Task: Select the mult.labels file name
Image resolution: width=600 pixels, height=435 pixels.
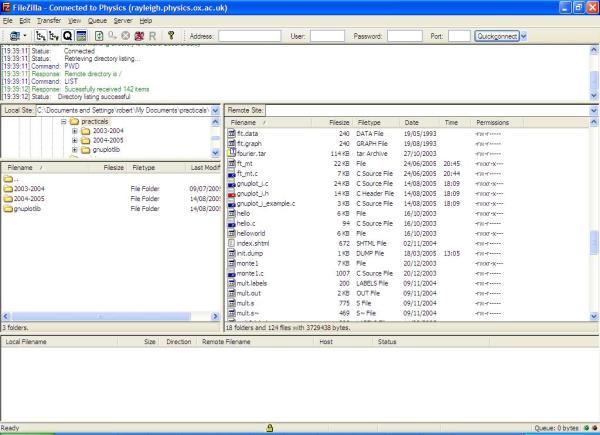Action: click(x=252, y=283)
